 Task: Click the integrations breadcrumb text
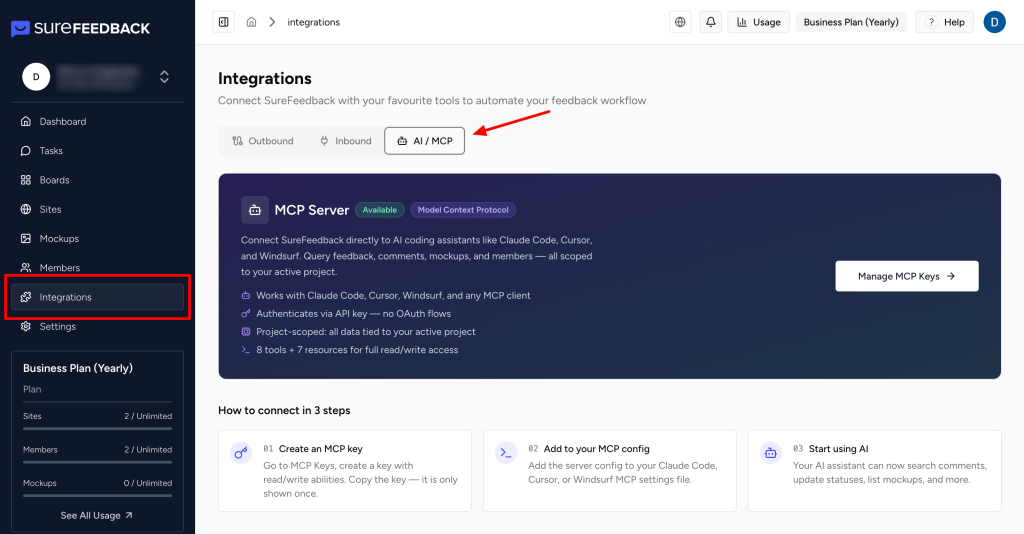pyautogui.click(x=313, y=22)
